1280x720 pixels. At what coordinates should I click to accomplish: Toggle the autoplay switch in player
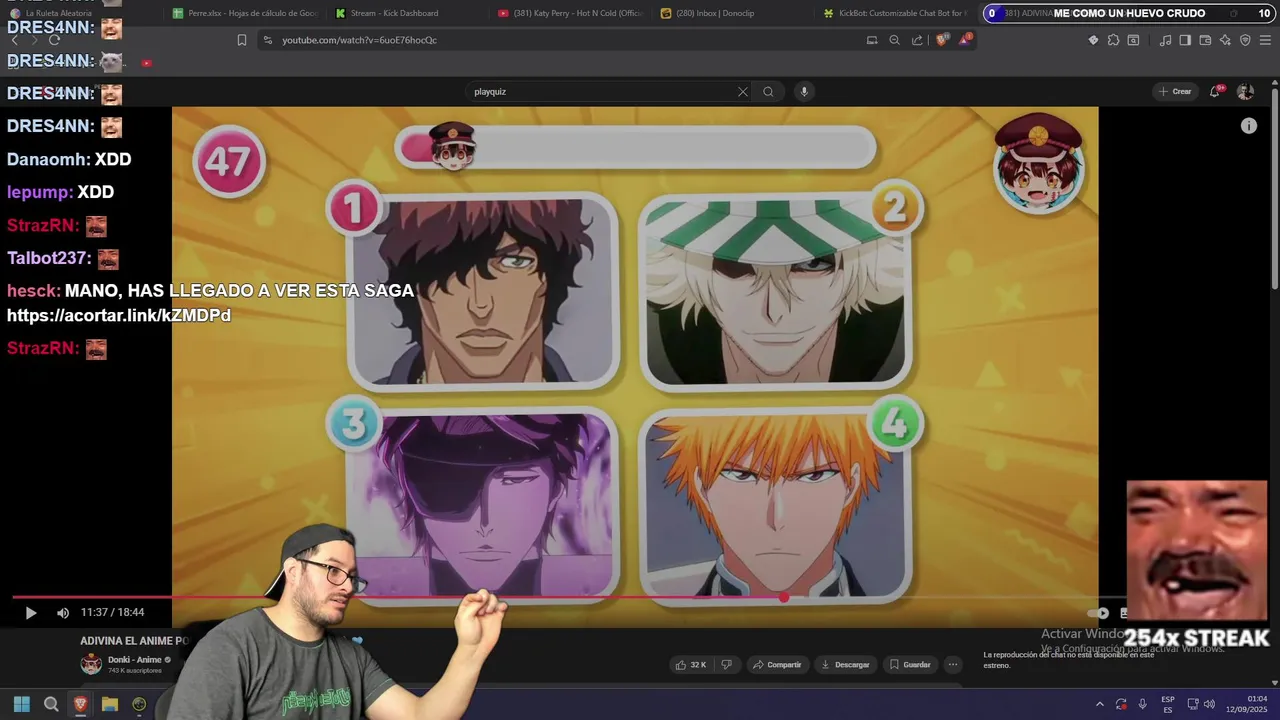tap(1098, 613)
